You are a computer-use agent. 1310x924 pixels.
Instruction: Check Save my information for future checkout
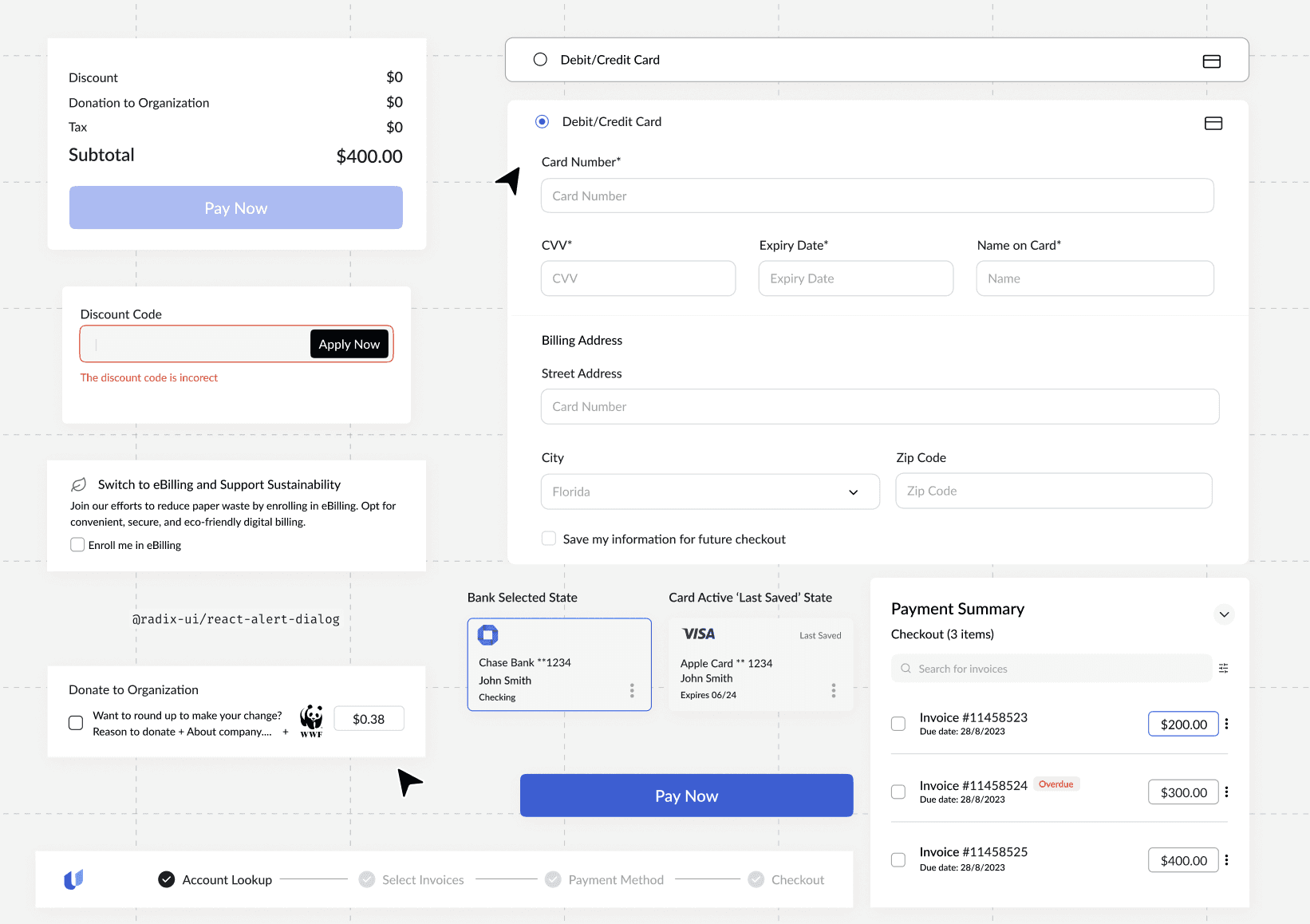click(x=549, y=539)
